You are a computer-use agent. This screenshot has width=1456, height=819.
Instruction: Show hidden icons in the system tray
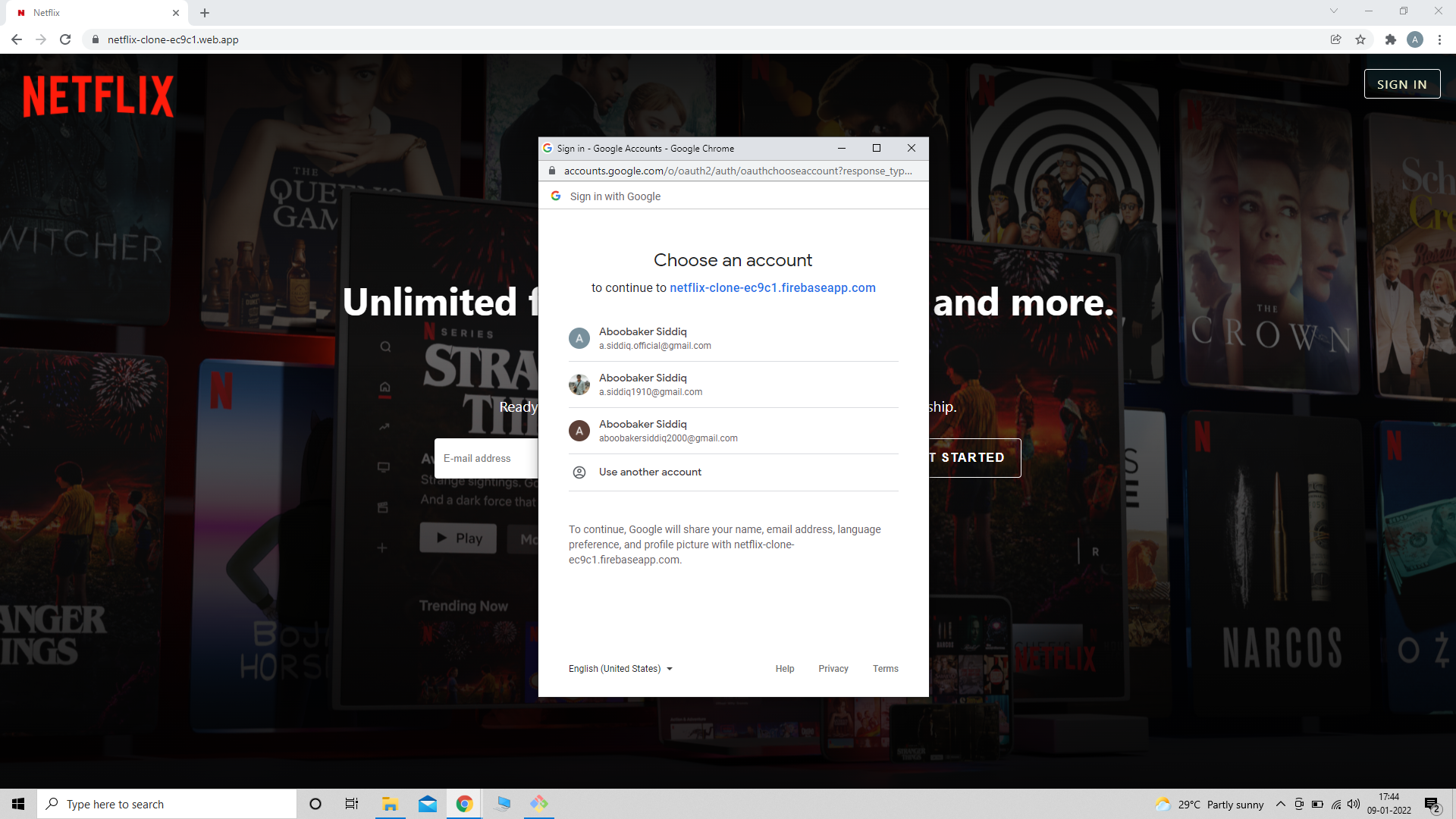coord(1280,804)
